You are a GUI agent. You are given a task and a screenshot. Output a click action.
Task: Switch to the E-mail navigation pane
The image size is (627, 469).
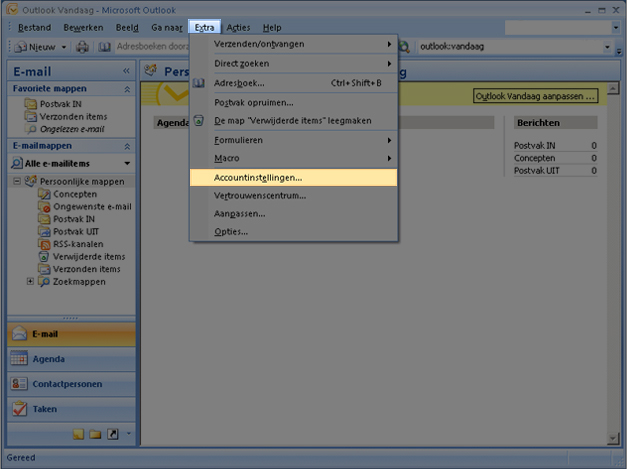pyautogui.click(x=72, y=334)
